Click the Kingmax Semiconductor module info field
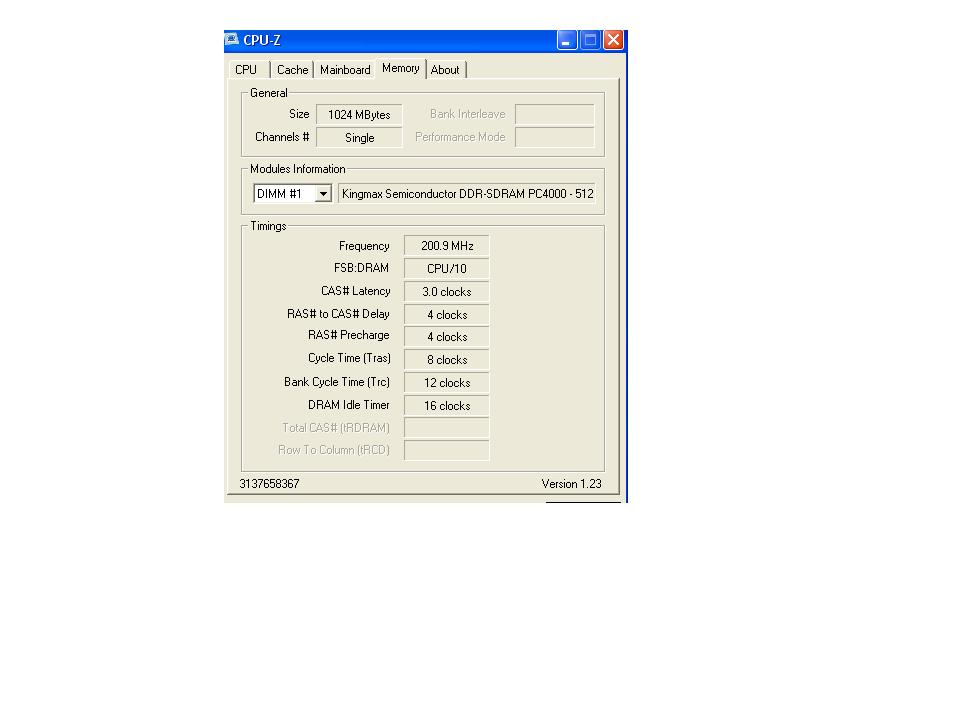The height and width of the screenshot is (716, 962). [467, 194]
